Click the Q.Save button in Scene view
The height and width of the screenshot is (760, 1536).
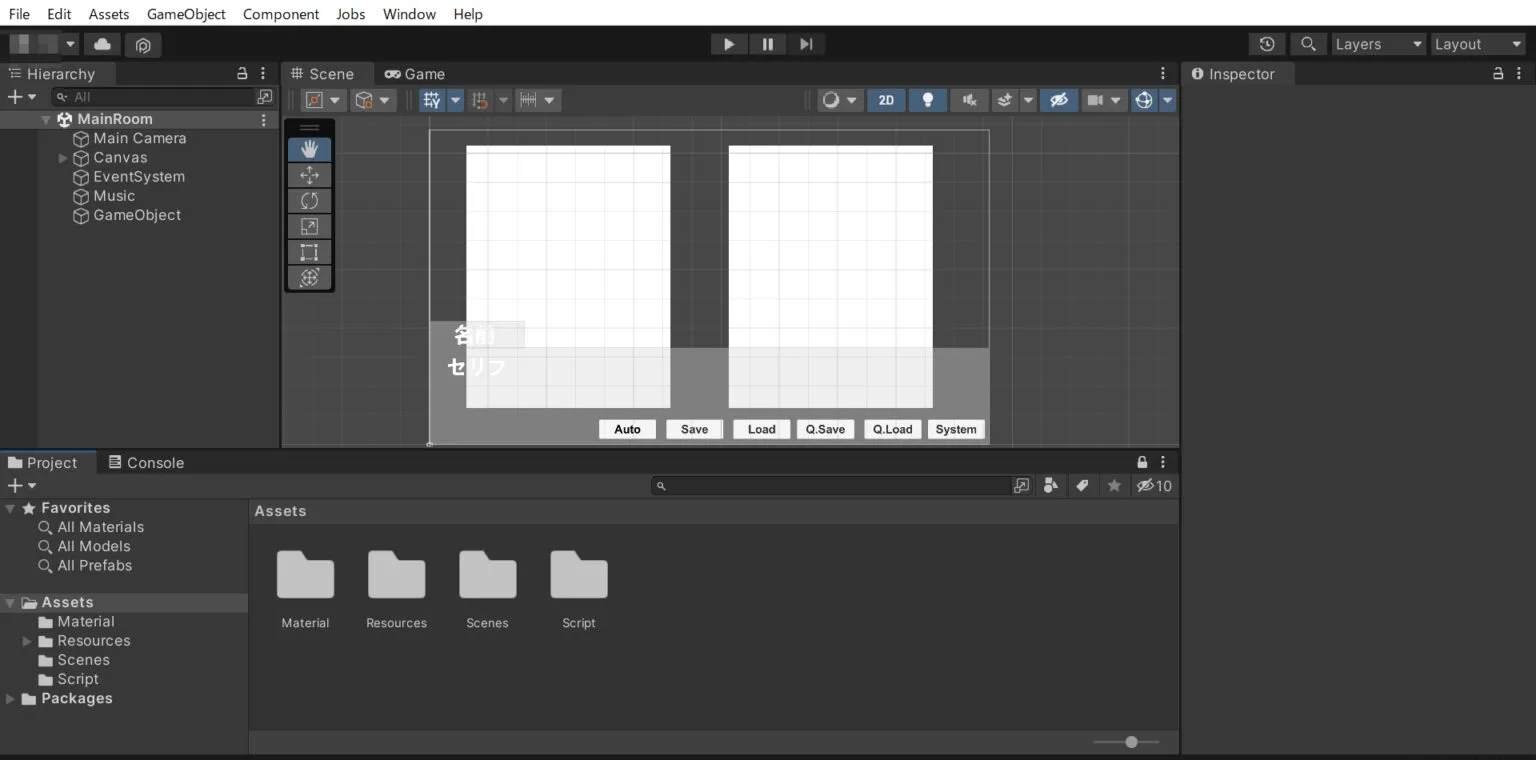pyautogui.click(x=825, y=429)
